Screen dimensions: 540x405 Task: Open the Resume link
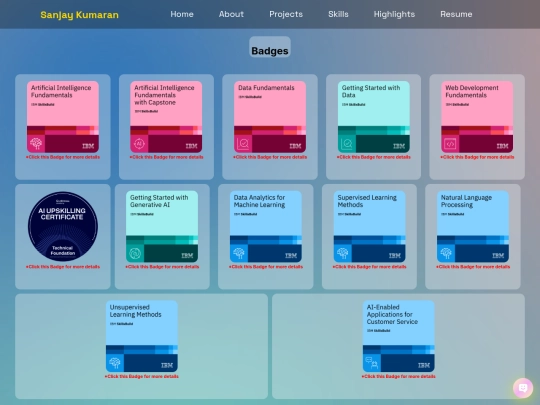[x=456, y=14]
